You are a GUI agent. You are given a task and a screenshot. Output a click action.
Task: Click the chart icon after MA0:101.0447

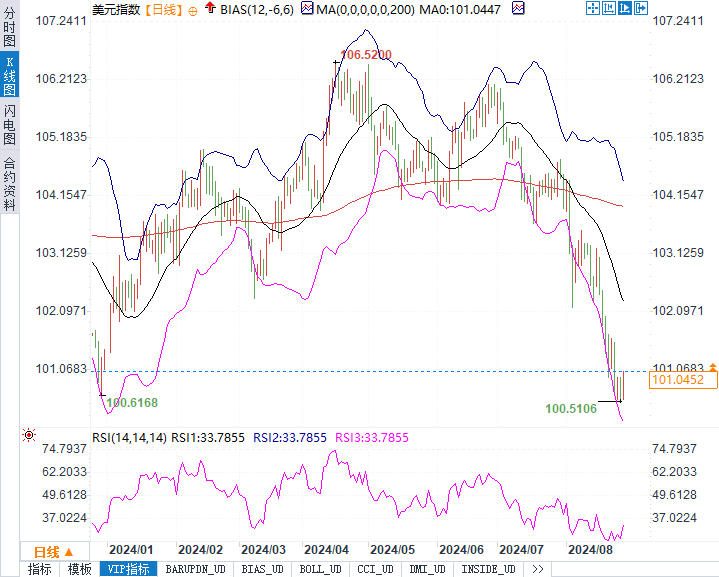coord(518,8)
